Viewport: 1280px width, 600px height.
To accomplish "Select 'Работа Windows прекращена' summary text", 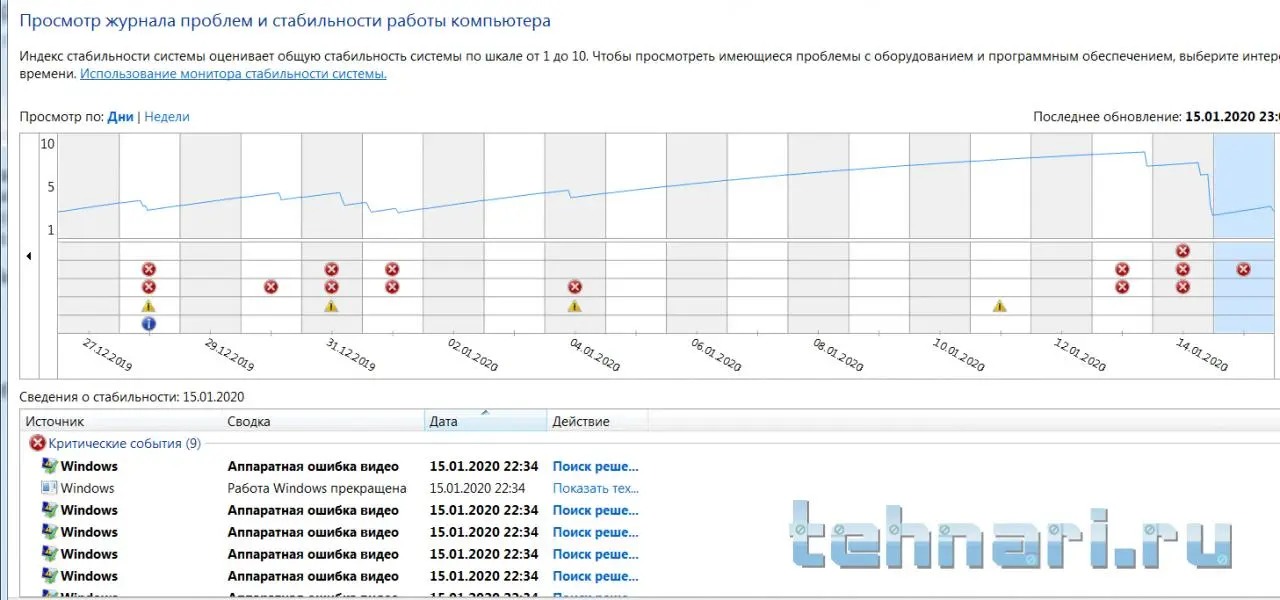I will [x=317, y=488].
